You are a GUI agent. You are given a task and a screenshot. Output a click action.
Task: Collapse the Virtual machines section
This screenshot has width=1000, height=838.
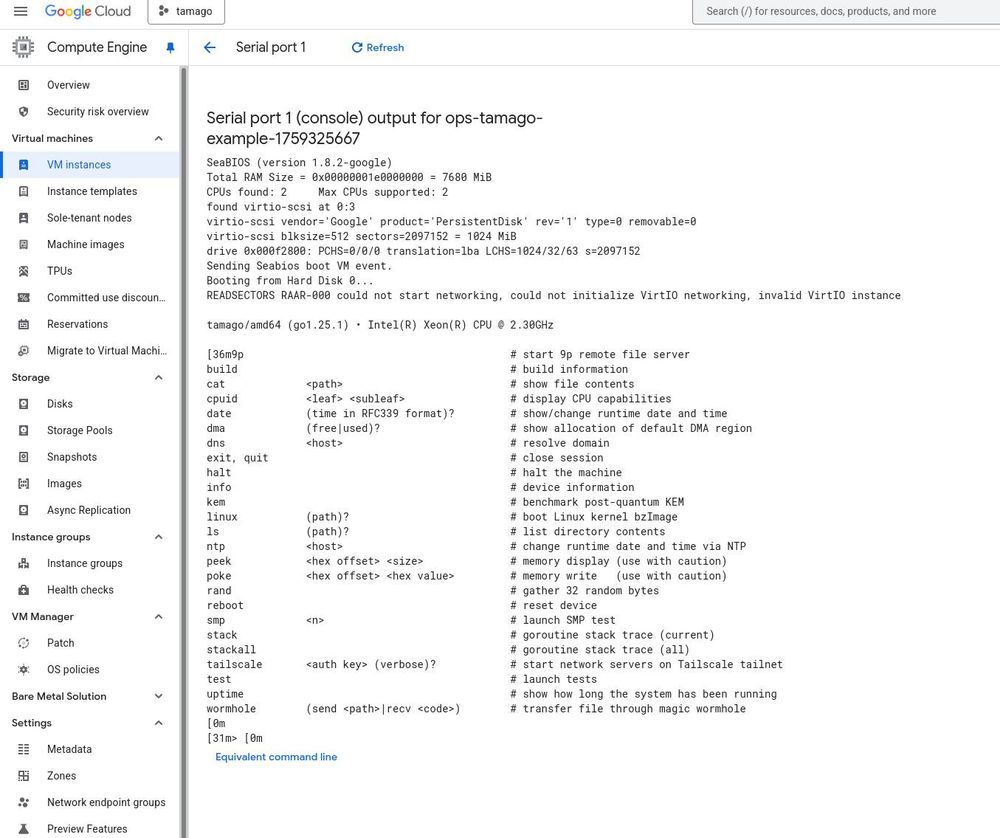point(159,138)
